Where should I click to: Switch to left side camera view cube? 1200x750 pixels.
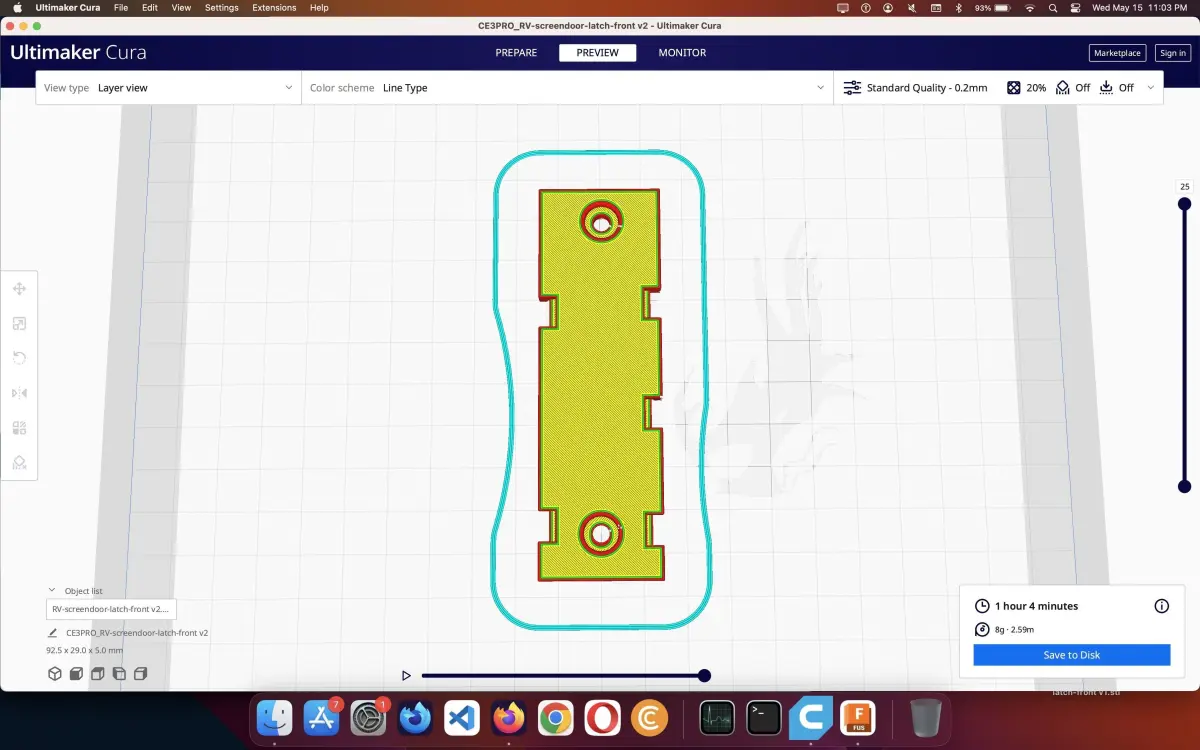[x=119, y=674]
